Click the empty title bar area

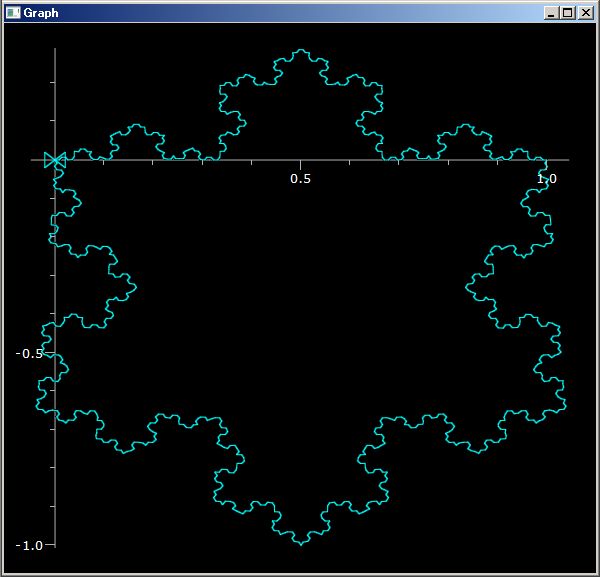298,13
